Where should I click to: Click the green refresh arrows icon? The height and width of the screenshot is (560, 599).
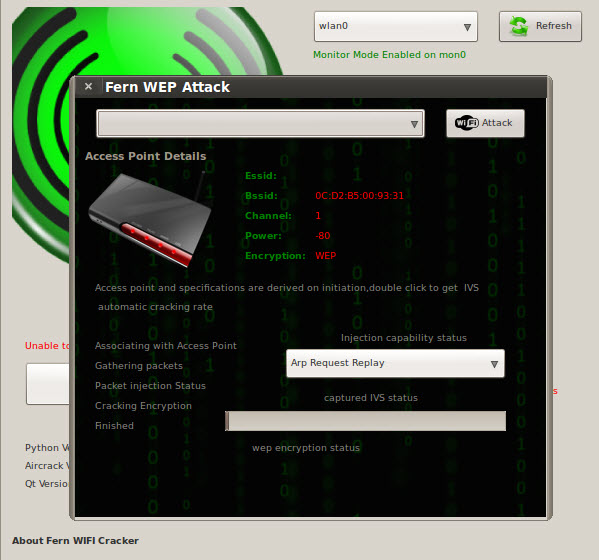(x=518, y=26)
